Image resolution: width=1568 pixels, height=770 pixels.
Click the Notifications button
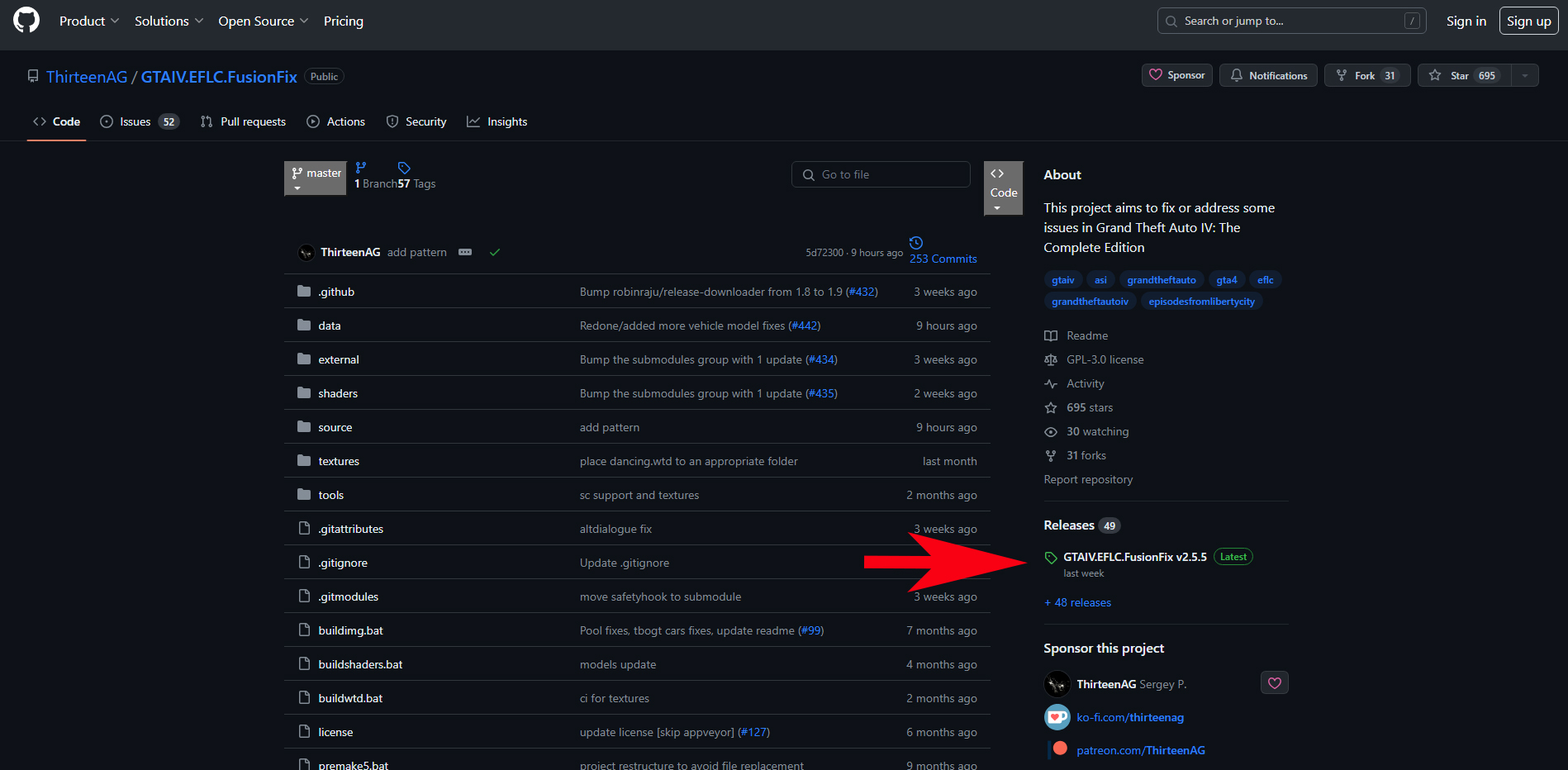pyautogui.click(x=1269, y=75)
